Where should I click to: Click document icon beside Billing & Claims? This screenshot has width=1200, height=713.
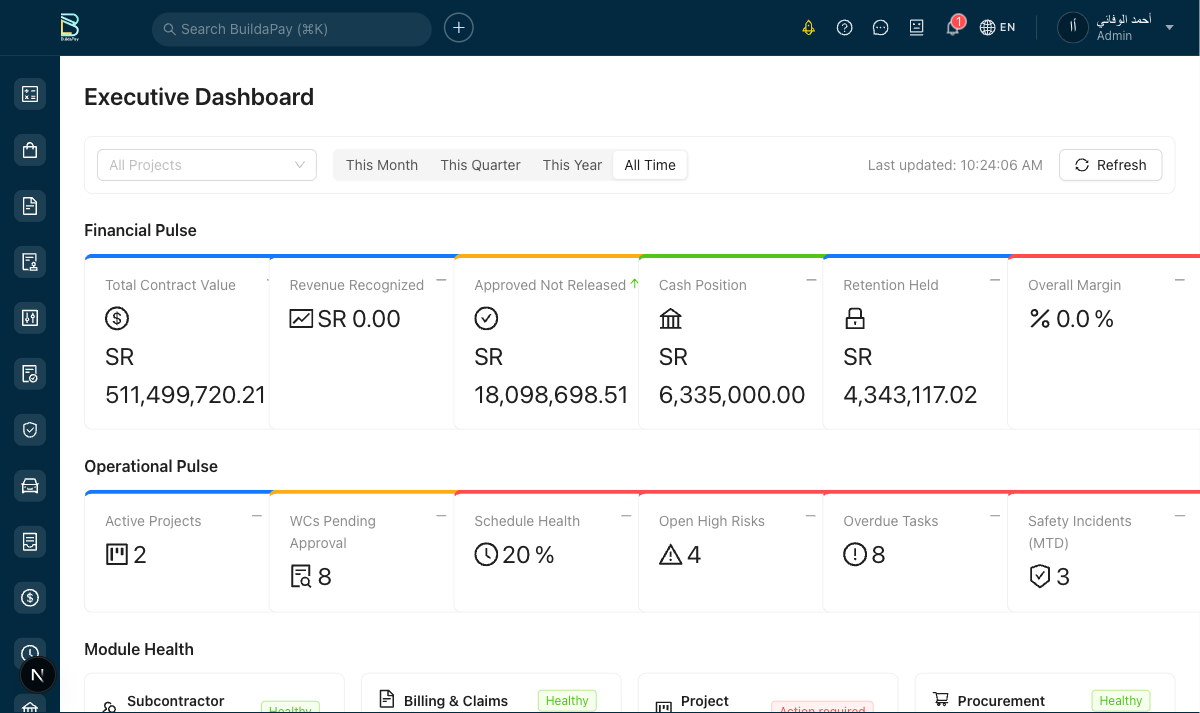click(x=387, y=699)
